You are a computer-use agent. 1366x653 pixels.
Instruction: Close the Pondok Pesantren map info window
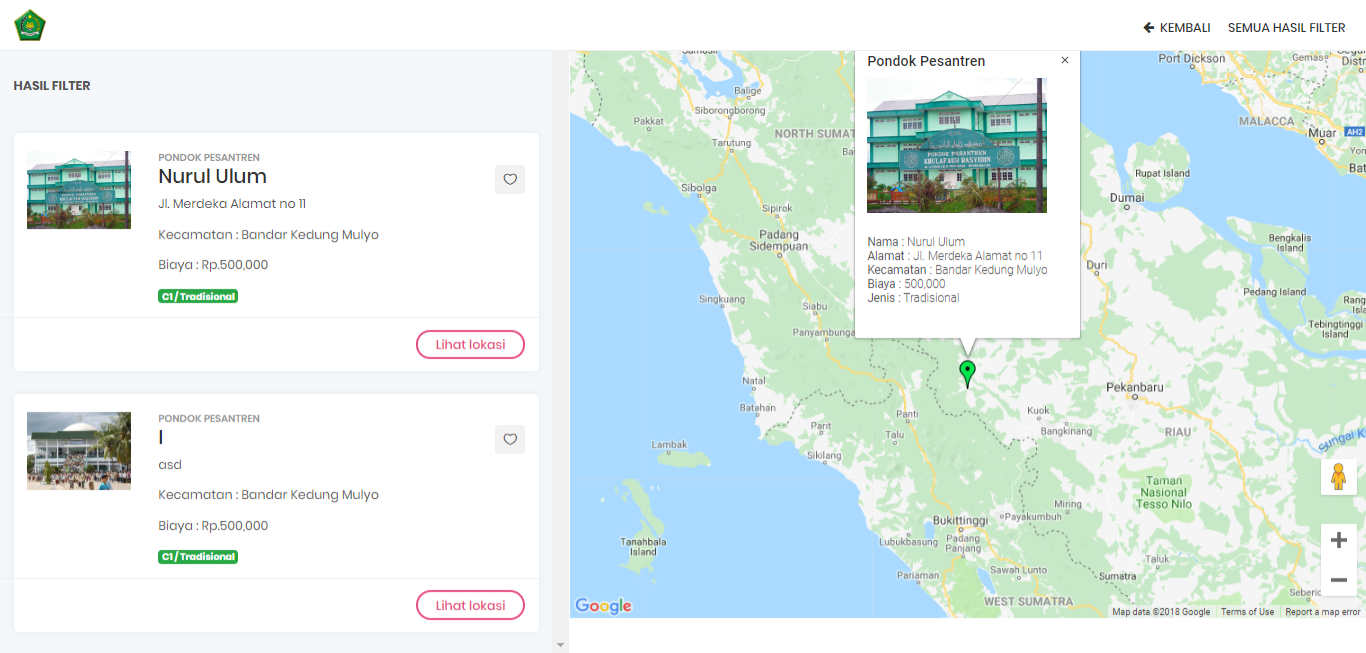tap(1065, 60)
